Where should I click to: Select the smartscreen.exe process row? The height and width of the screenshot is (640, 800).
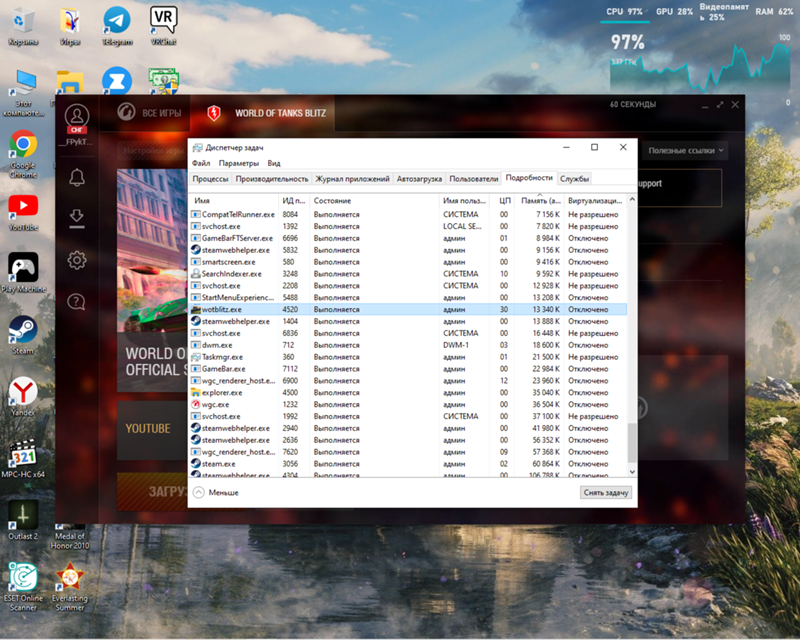408,262
